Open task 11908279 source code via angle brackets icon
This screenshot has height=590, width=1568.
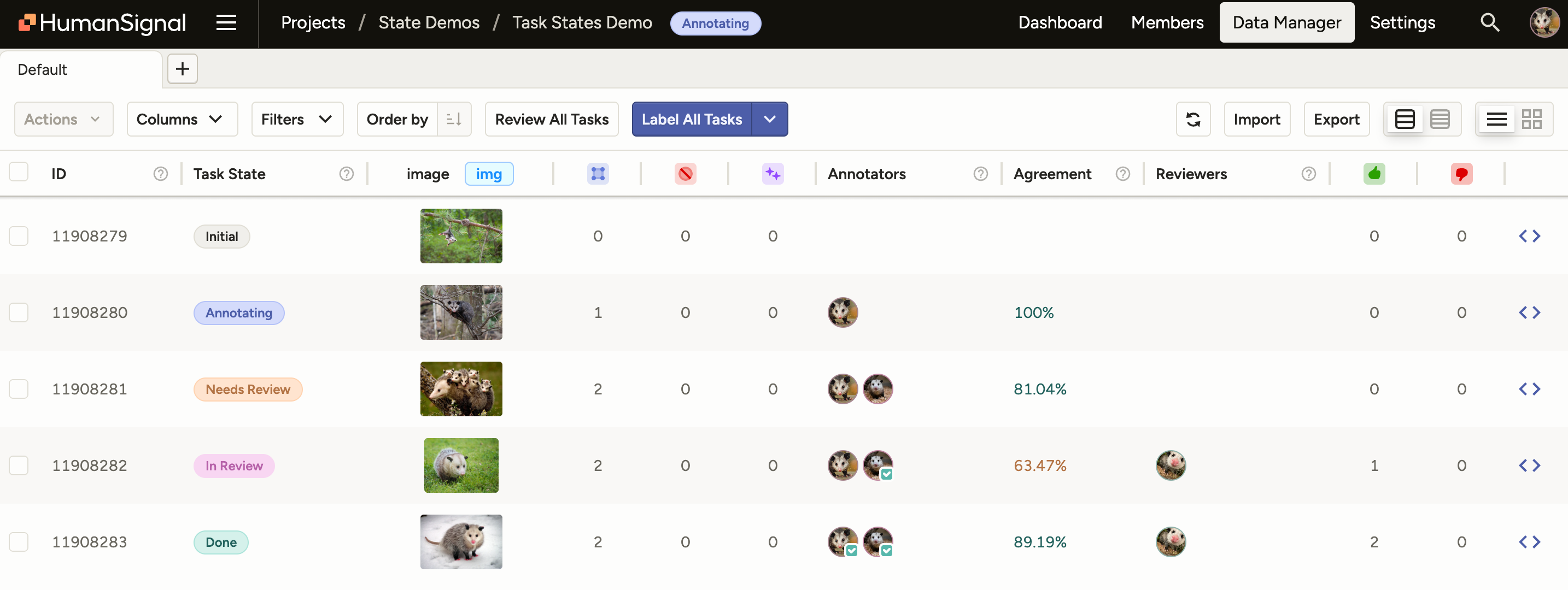click(1530, 236)
